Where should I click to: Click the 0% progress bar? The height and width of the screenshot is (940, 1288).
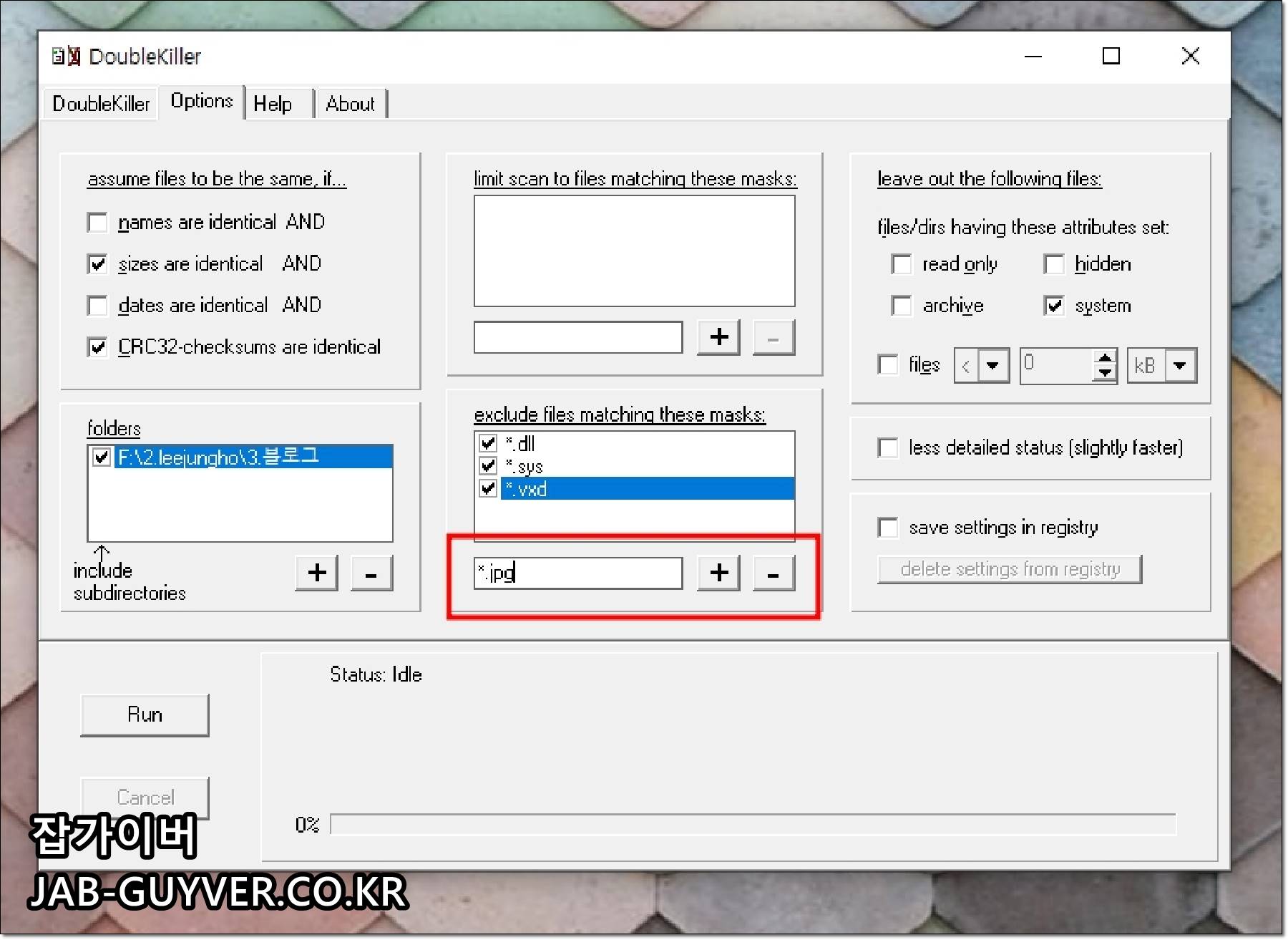tap(753, 824)
